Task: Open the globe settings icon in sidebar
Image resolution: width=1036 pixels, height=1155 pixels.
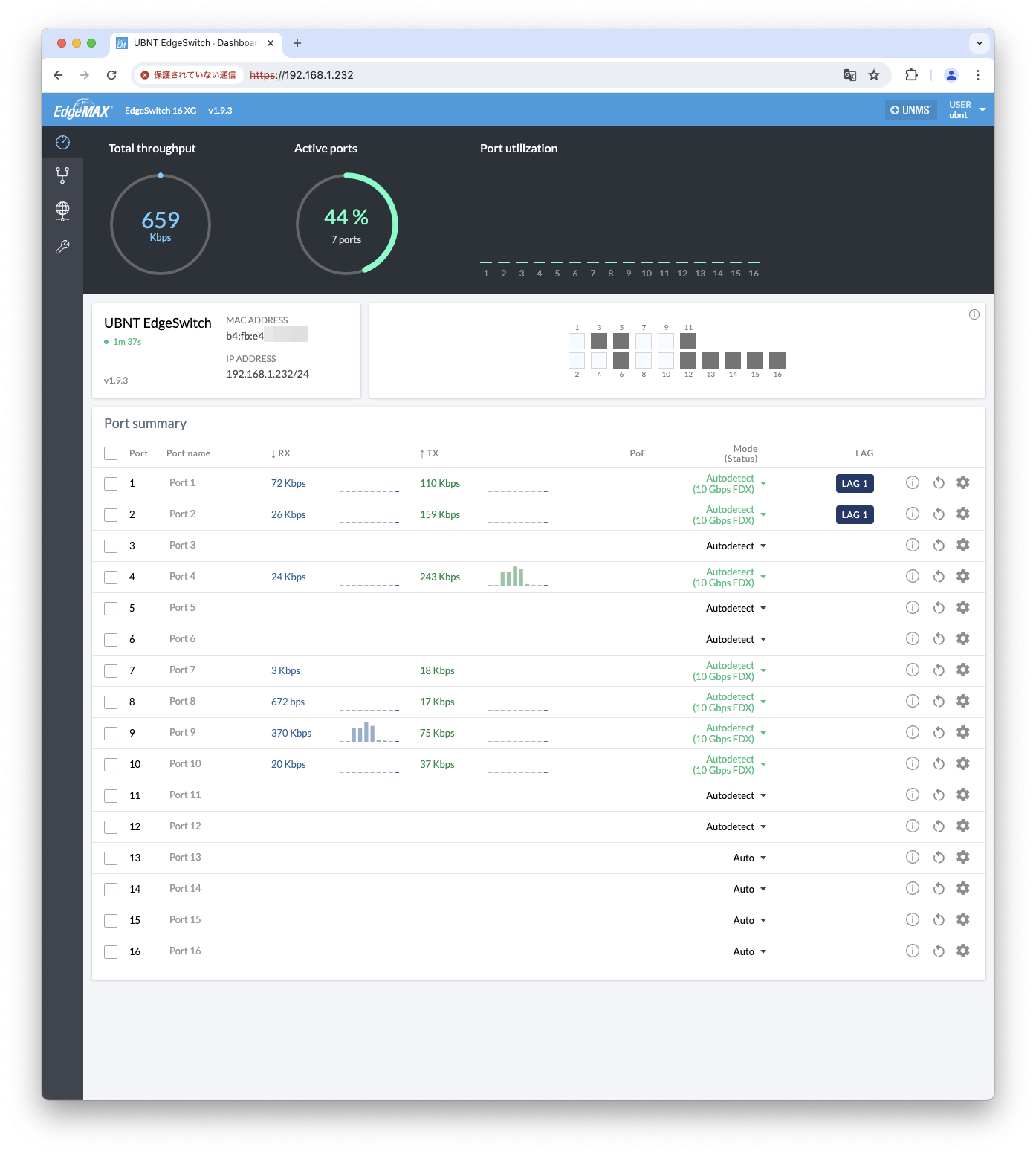Action: click(x=62, y=211)
